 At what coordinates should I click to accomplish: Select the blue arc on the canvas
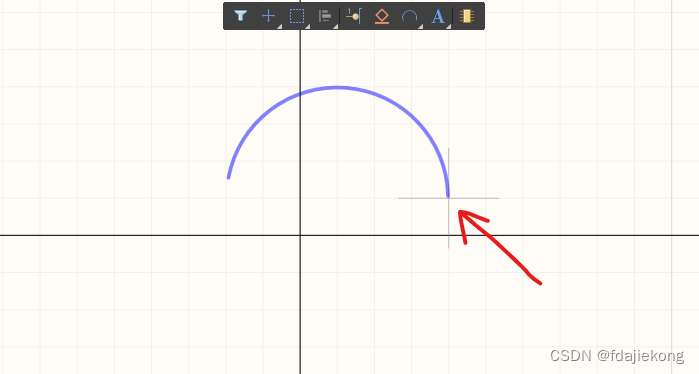pyautogui.click(x=337, y=88)
